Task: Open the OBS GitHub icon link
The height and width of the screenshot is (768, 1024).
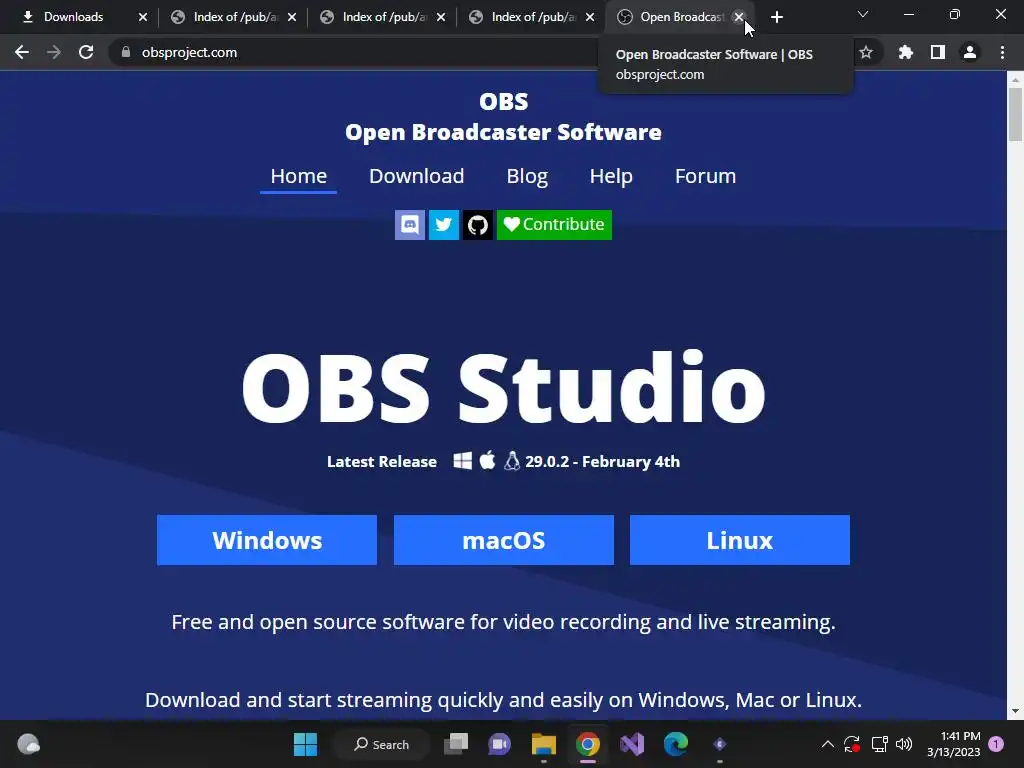Action: click(477, 225)
